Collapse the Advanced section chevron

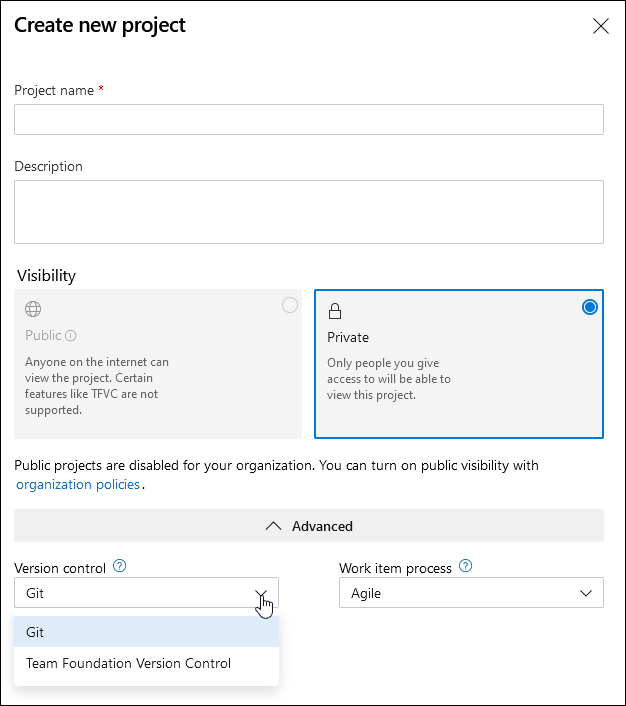click(x=273, y=526)
